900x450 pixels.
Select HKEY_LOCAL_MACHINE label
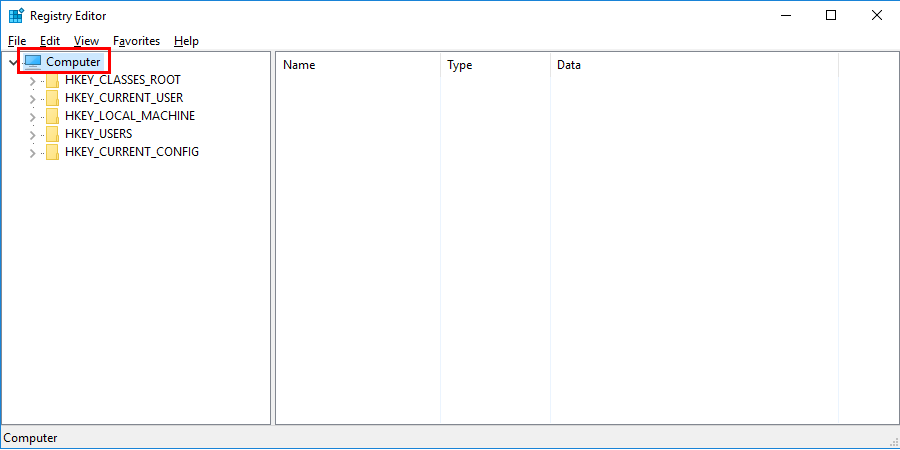[130, 116]
